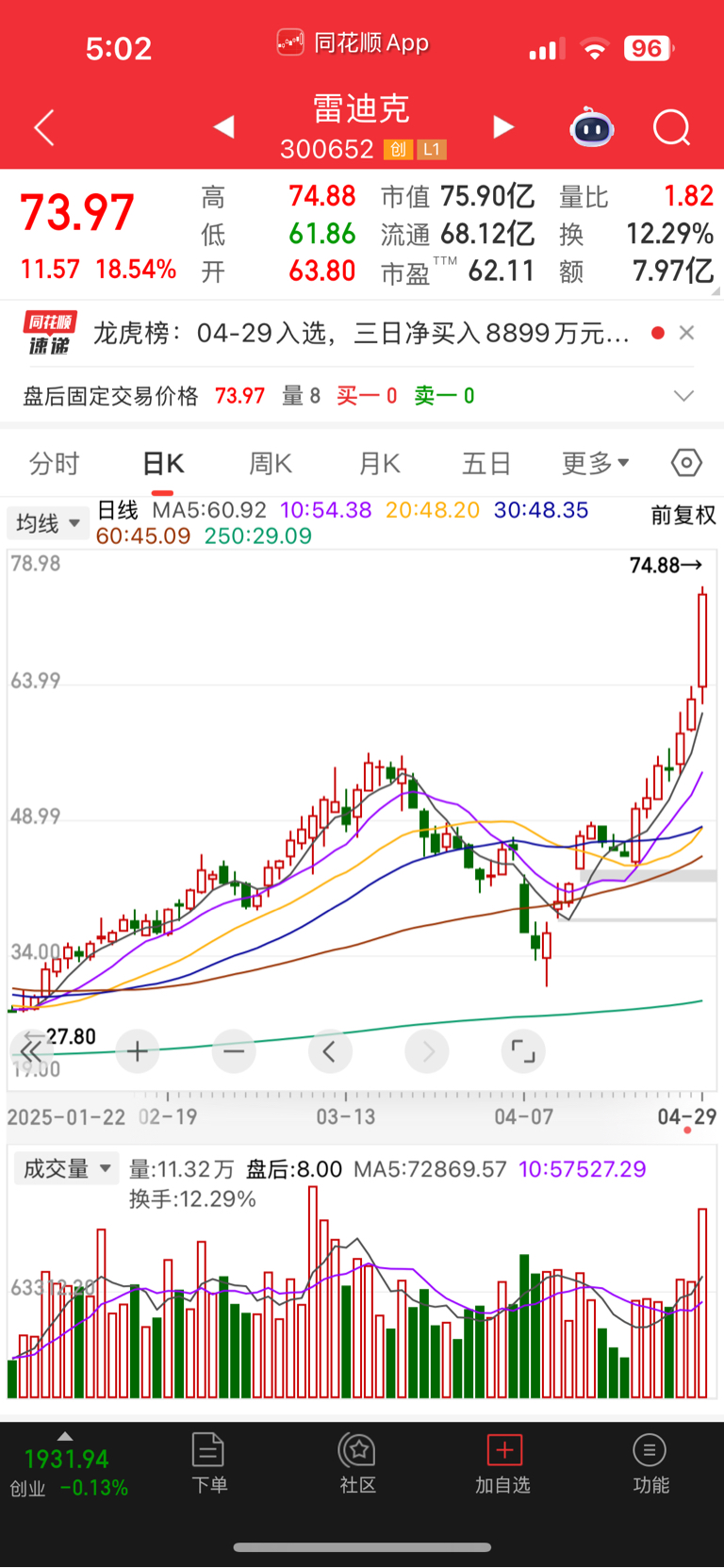Screen dimensions: 724x1568
Task: Tap the 量比 1.82 value
Action: [x=688, y=196]
